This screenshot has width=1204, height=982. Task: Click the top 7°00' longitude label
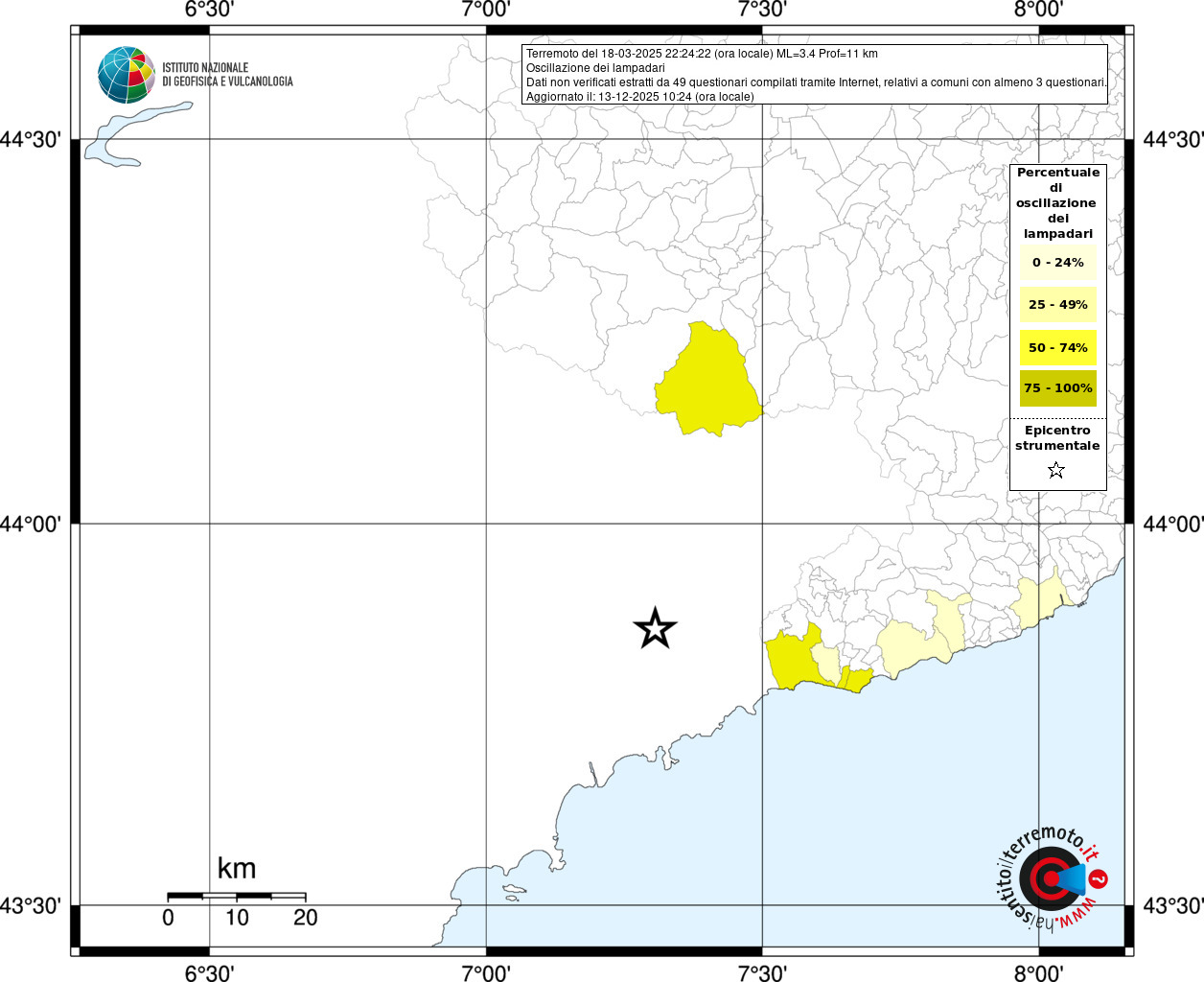[486, 10]
